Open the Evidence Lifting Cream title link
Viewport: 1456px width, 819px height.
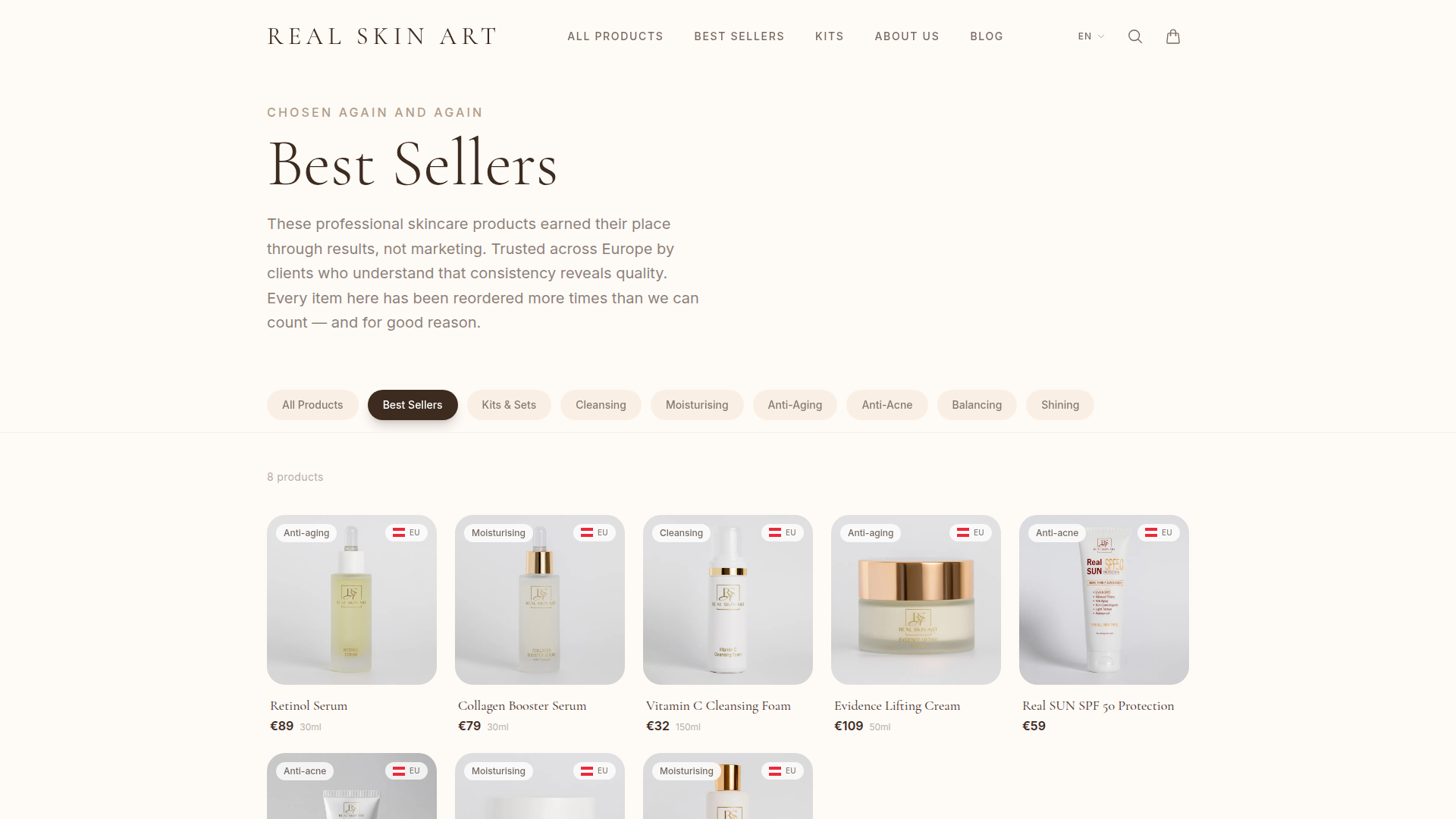tap(897, 705)
